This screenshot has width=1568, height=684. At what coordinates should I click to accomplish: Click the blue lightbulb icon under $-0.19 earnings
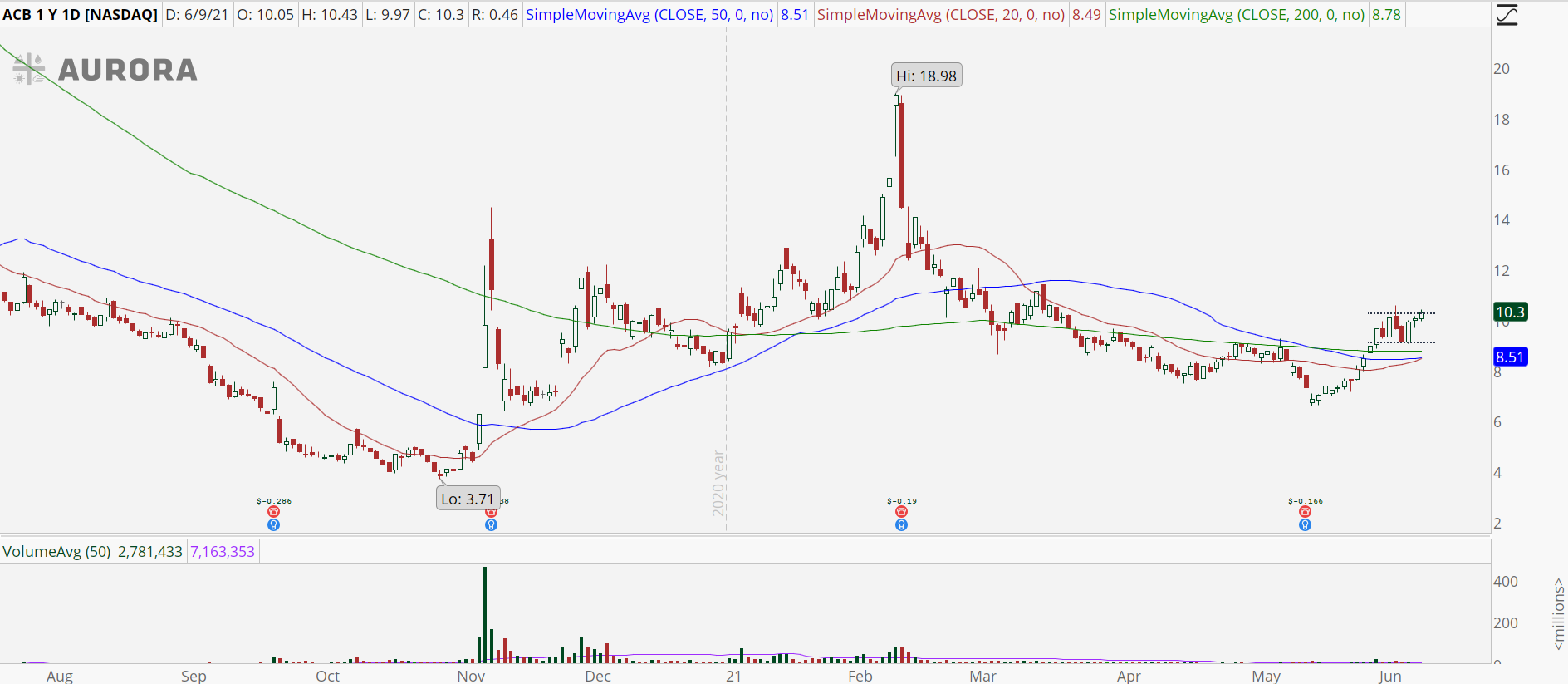(901, 525)
